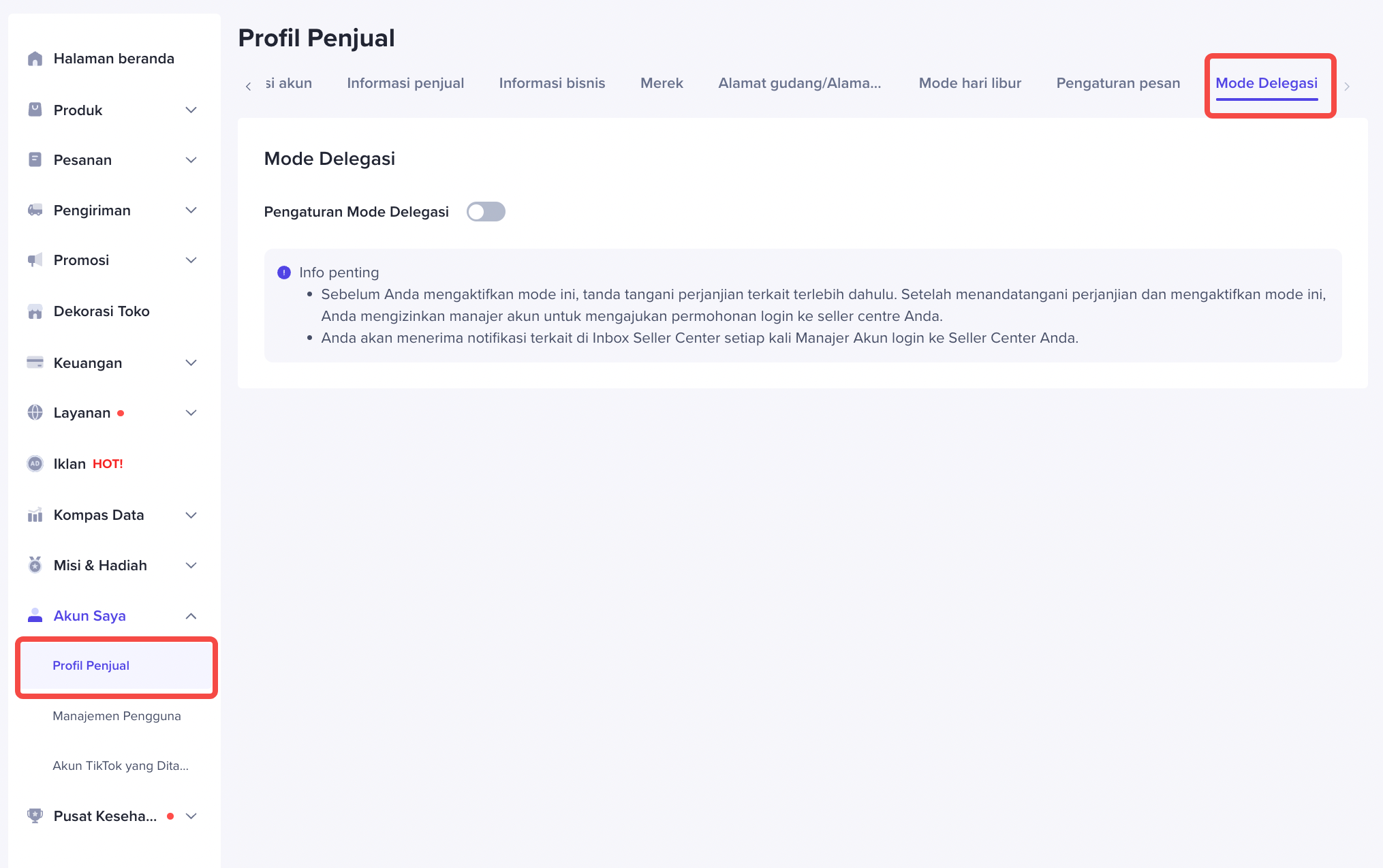This screenshot has height=868, width=1383.
Task: Click the Pengiriman truck icon
Action: [x=35, y=210]
